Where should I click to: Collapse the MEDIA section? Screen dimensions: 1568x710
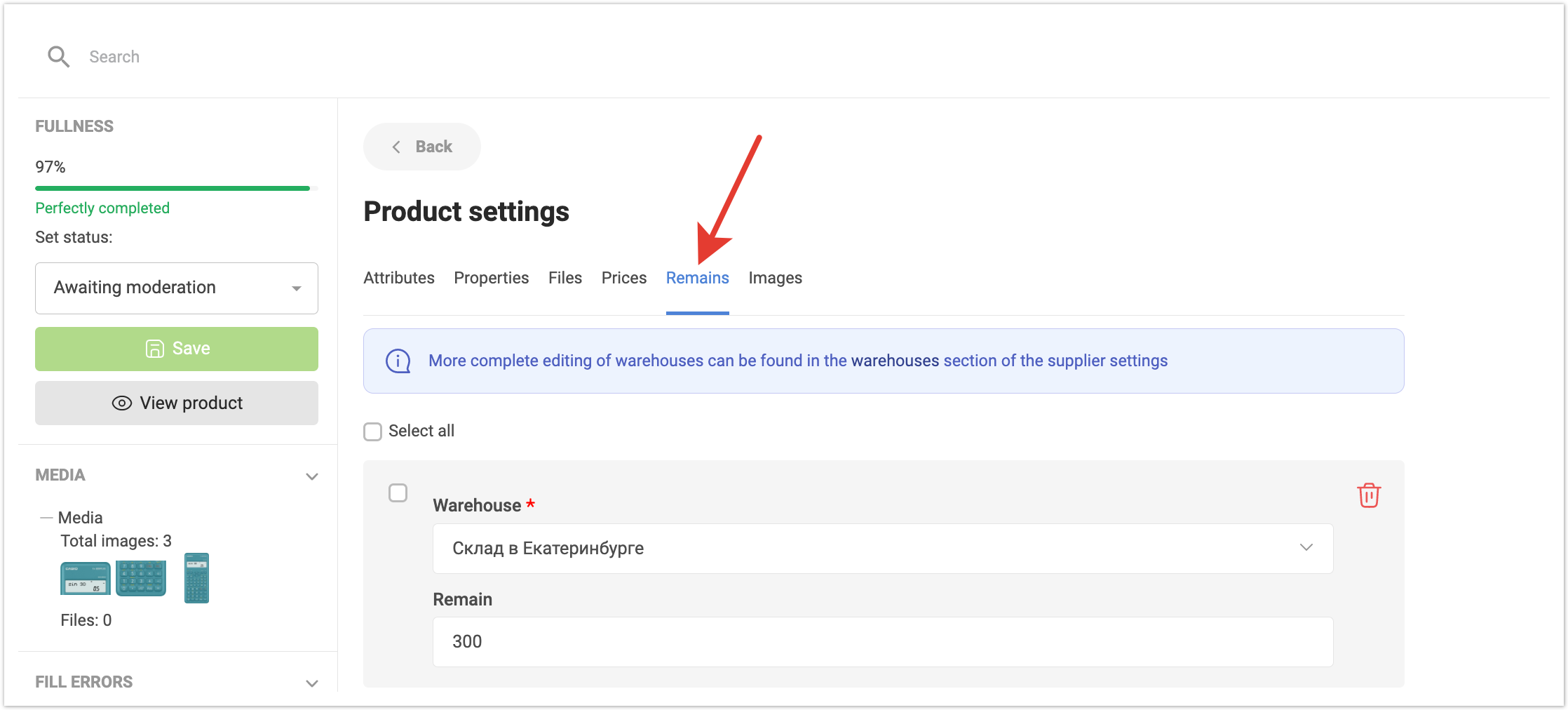pos(312,476)
